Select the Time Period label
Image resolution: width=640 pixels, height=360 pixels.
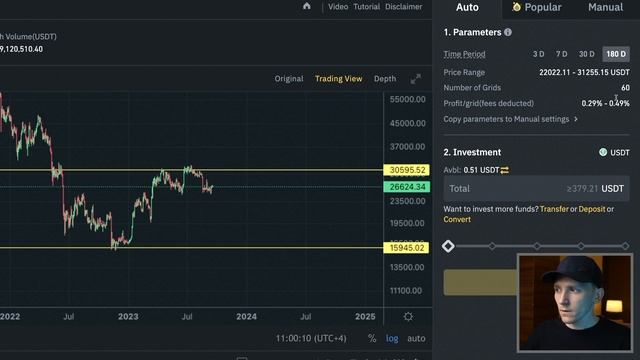click(464, 54)
